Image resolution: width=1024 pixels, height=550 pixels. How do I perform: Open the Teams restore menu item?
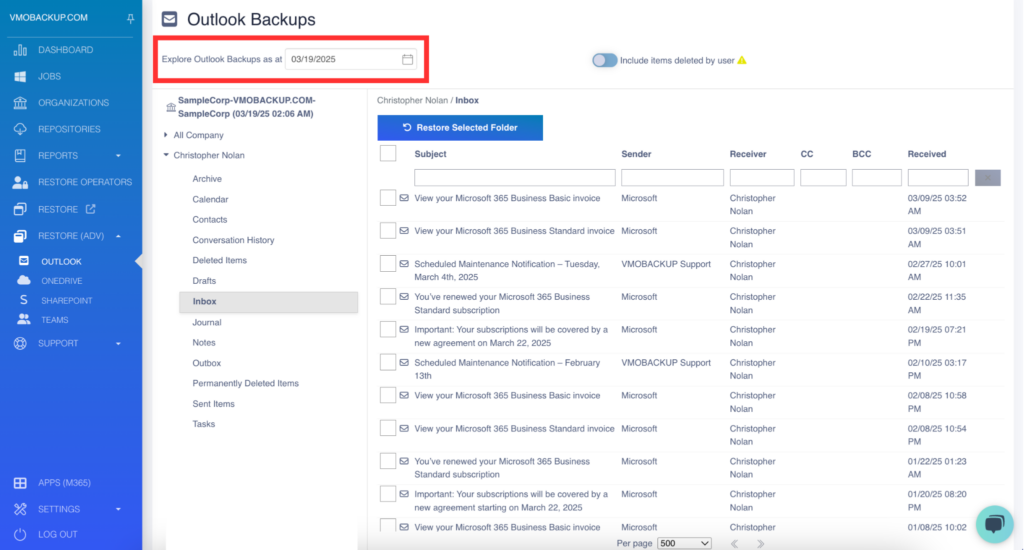point(54,320)
